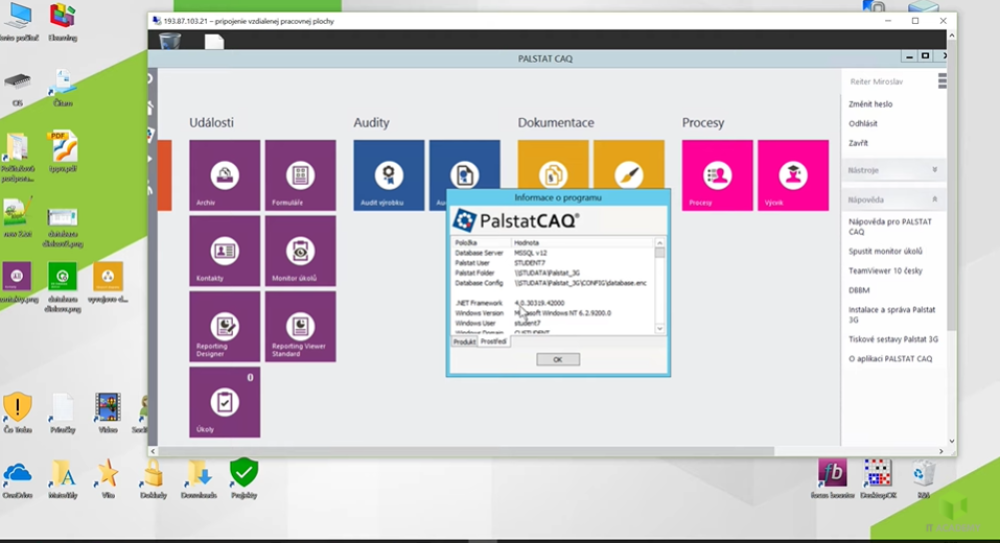Open Reporting Viewer Standard tile

pyautogui.click(x=300, y=326)
